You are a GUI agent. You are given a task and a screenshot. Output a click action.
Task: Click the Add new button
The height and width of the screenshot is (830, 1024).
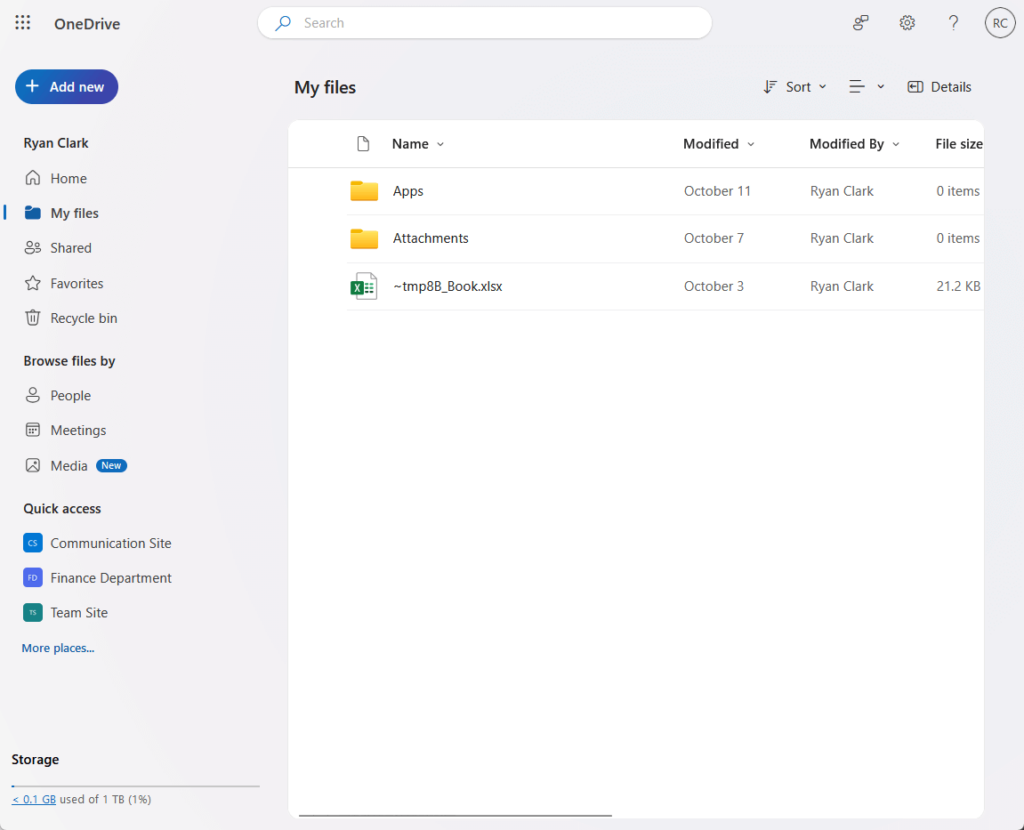pyautogui.click(x=67, y=87)
